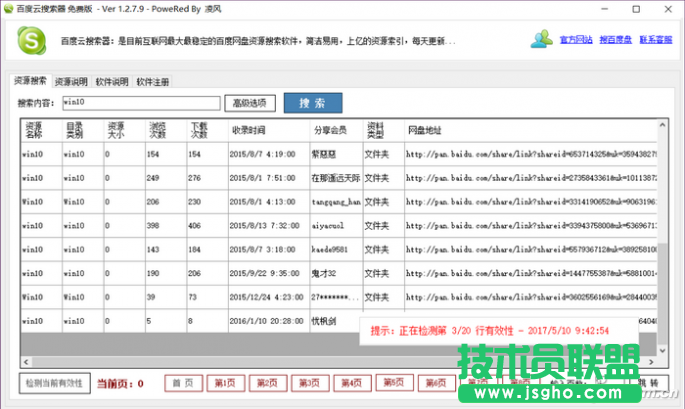Sort by 资料类型 column header
Screen dimensions: 685x409
pyautogui.click(x=383, y=130)
